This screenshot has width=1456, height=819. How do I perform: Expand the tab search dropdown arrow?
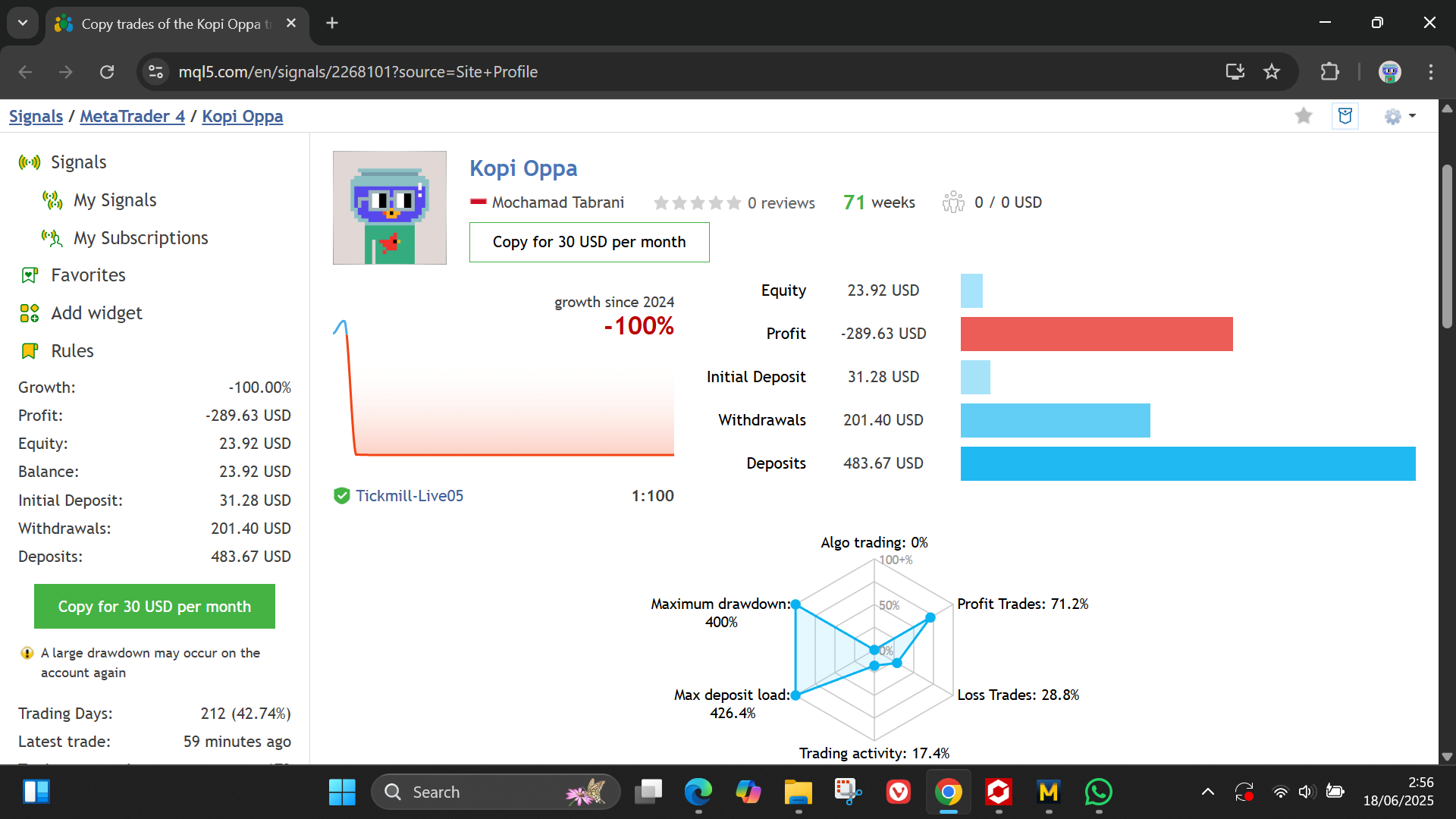pyautogui.click(x=23, y=23)
